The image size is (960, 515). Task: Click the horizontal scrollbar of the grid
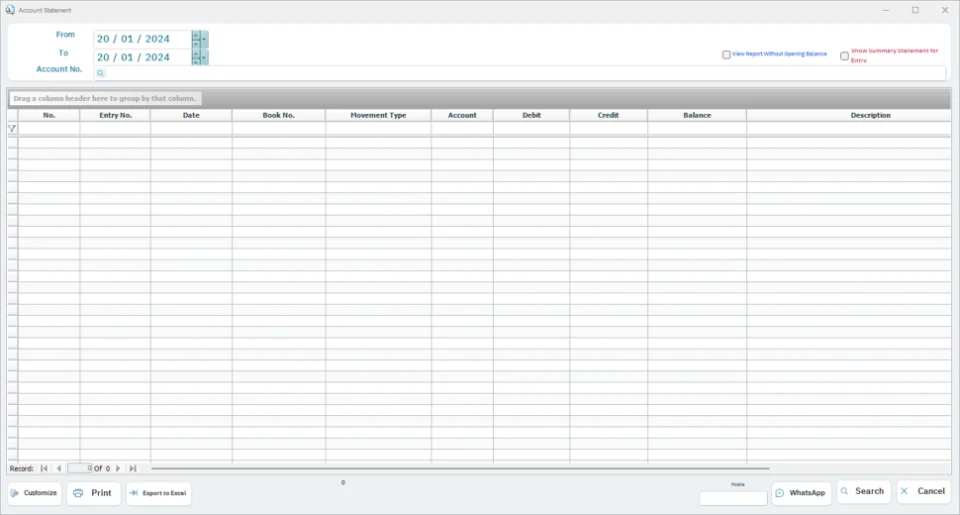pyautogui.click(x=460, y=468)
